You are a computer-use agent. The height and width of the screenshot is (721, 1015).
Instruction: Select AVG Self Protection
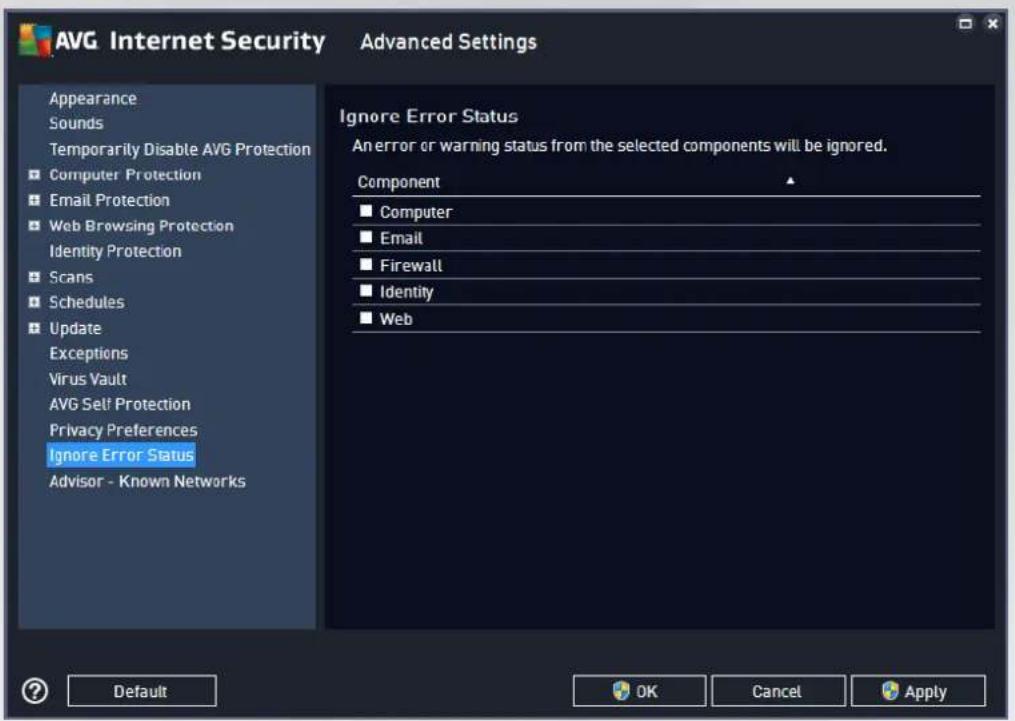pyautogui.click(x=120, y=405)
